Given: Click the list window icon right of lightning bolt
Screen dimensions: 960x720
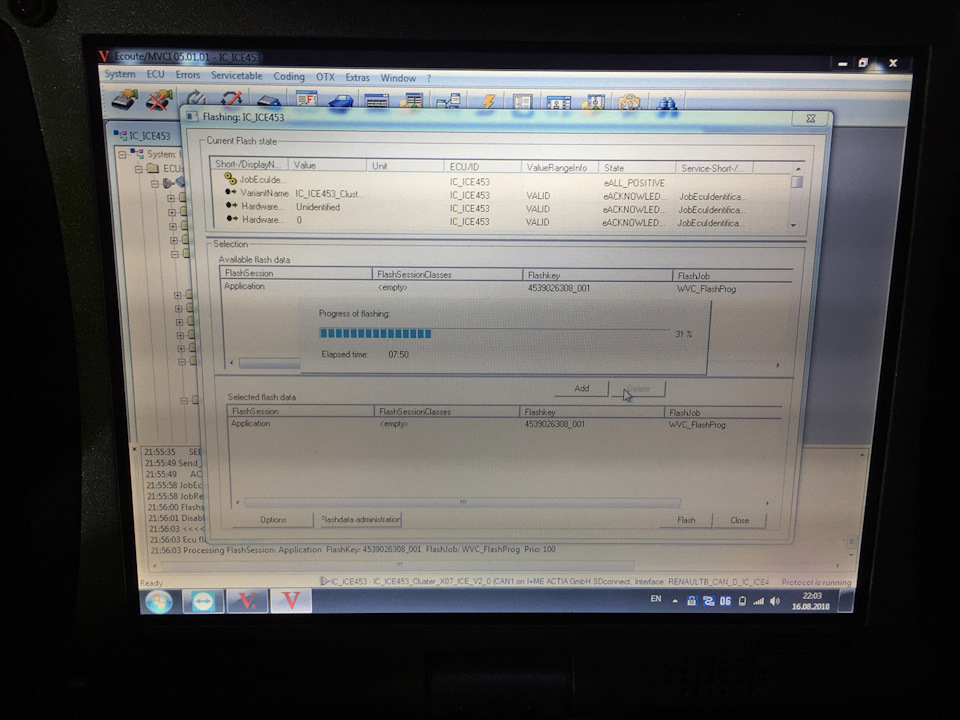Looking at the screenshot, I should [522, 102].
